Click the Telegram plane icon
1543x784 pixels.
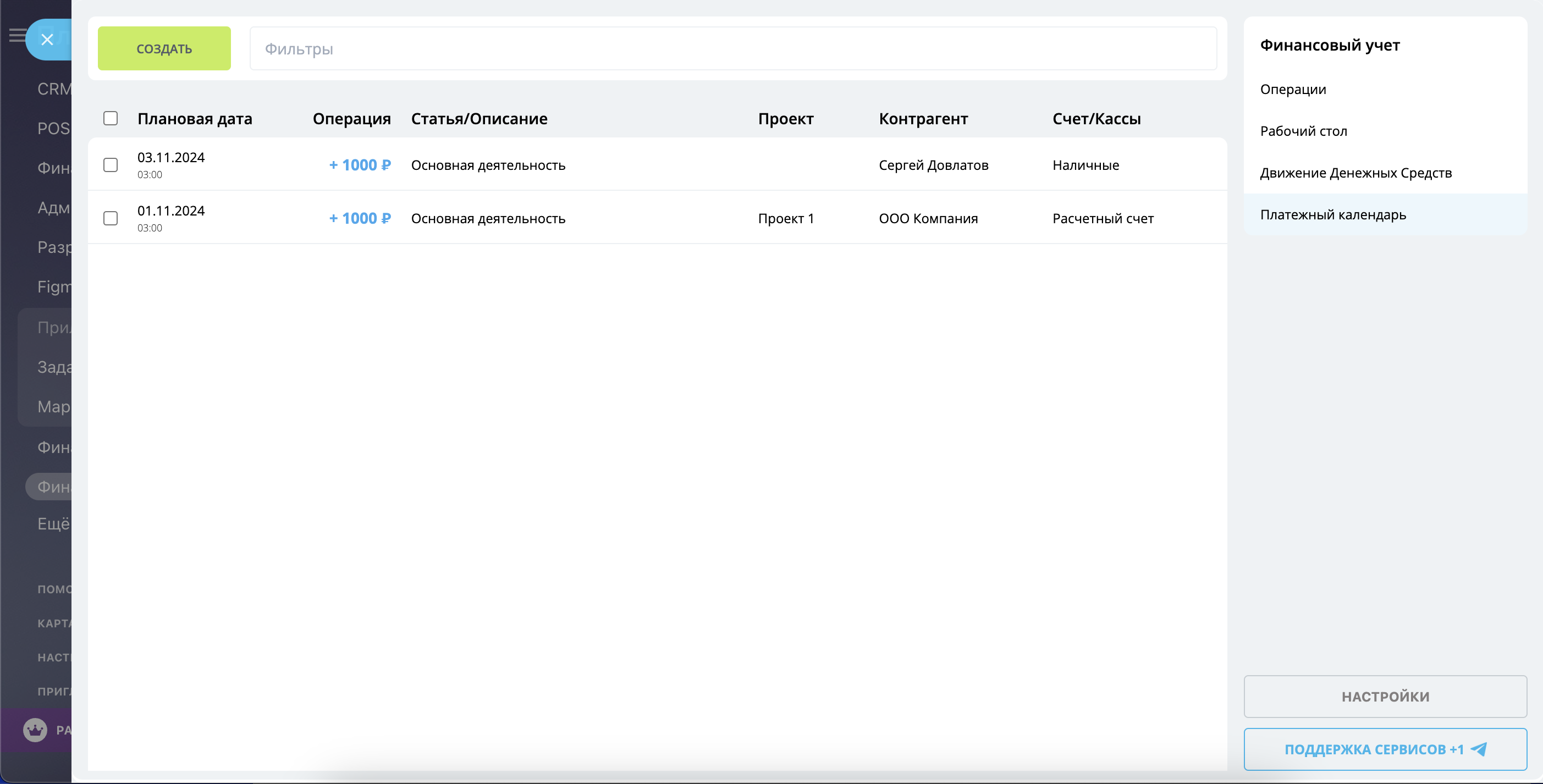(x=1479, y=749)
